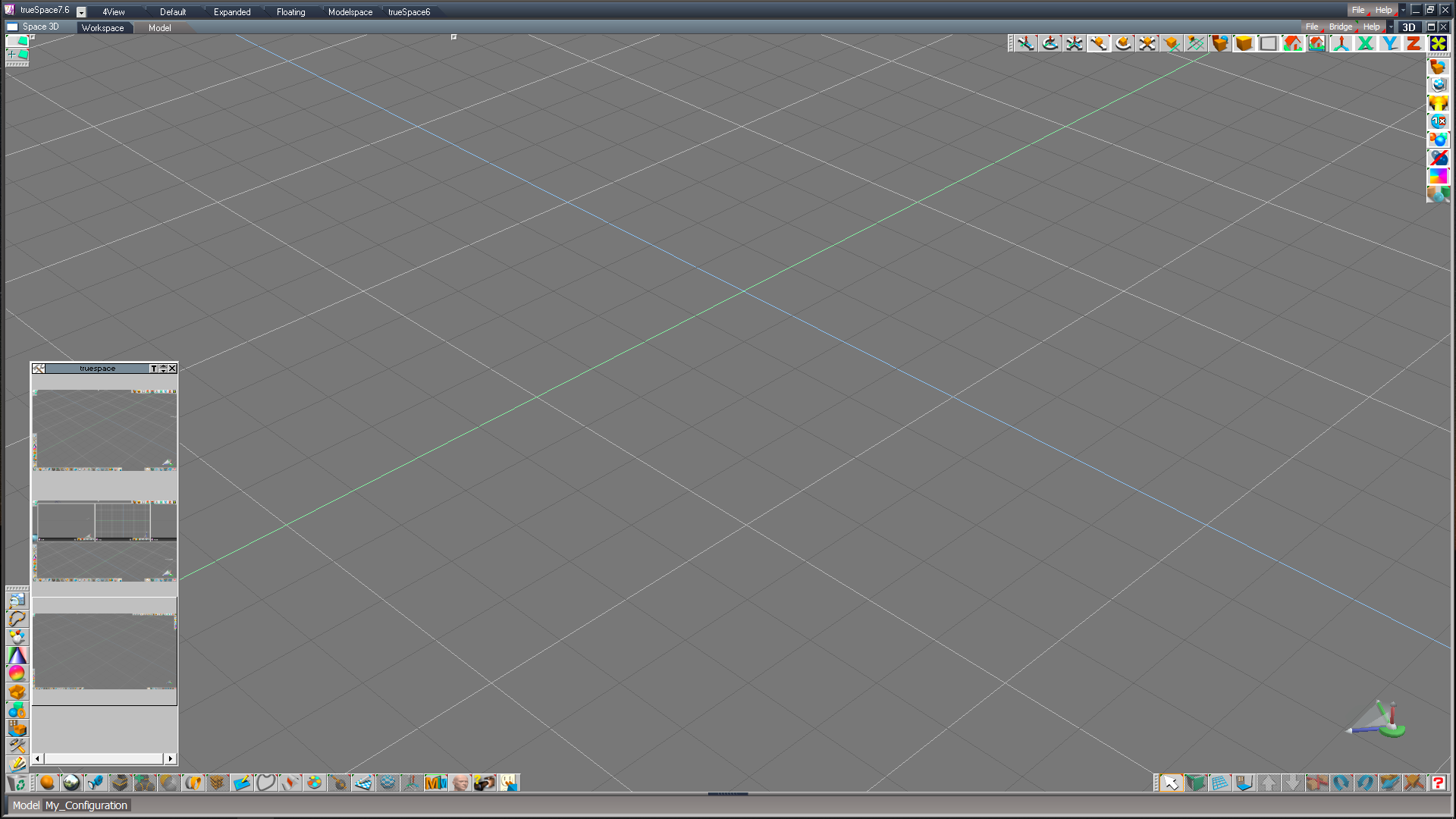1456x819 pixels.
Task: Select the arrow pointer object tool
Action: (x=1171, y=783)
